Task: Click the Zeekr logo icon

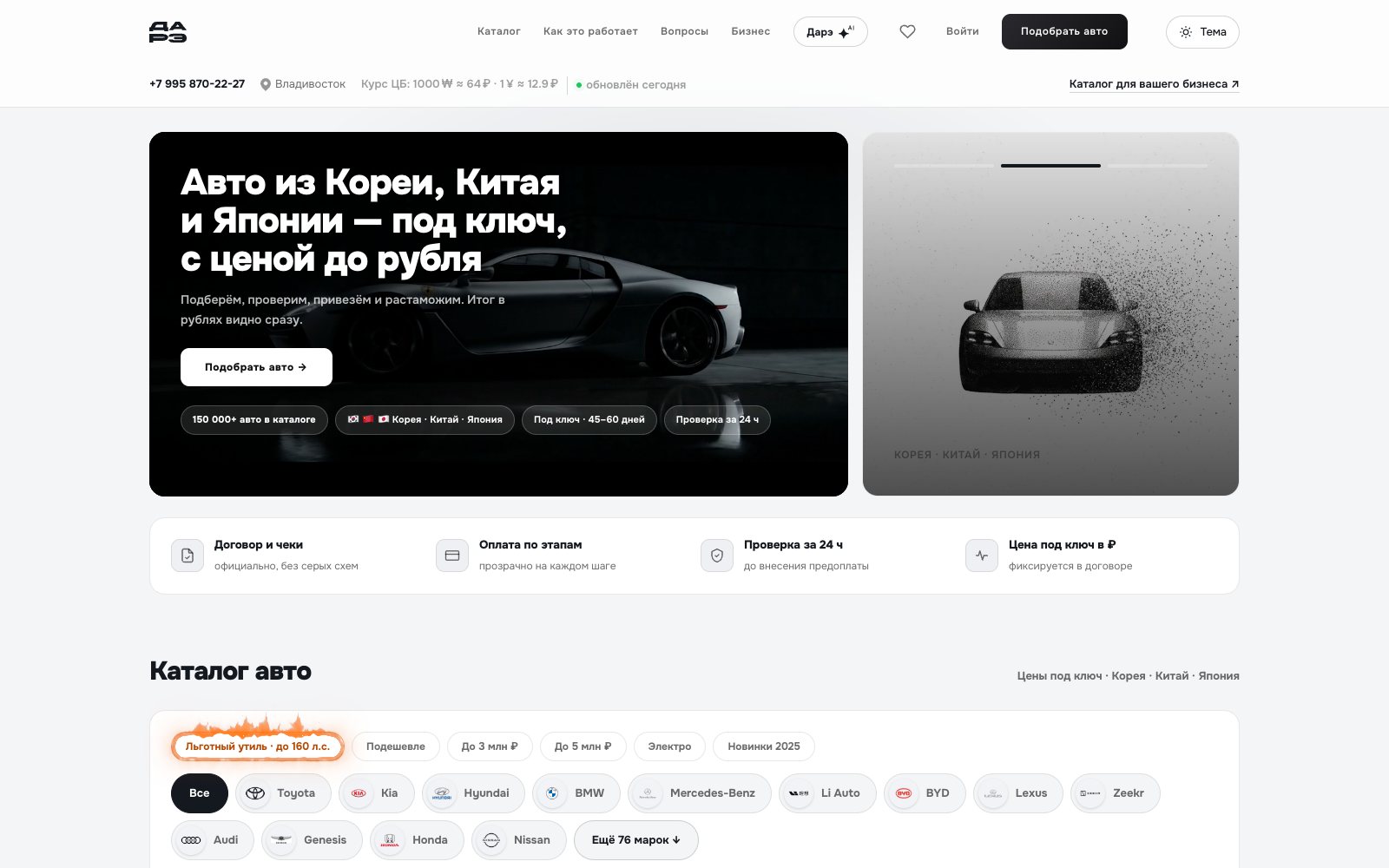Action: (x=1090, y=793)
